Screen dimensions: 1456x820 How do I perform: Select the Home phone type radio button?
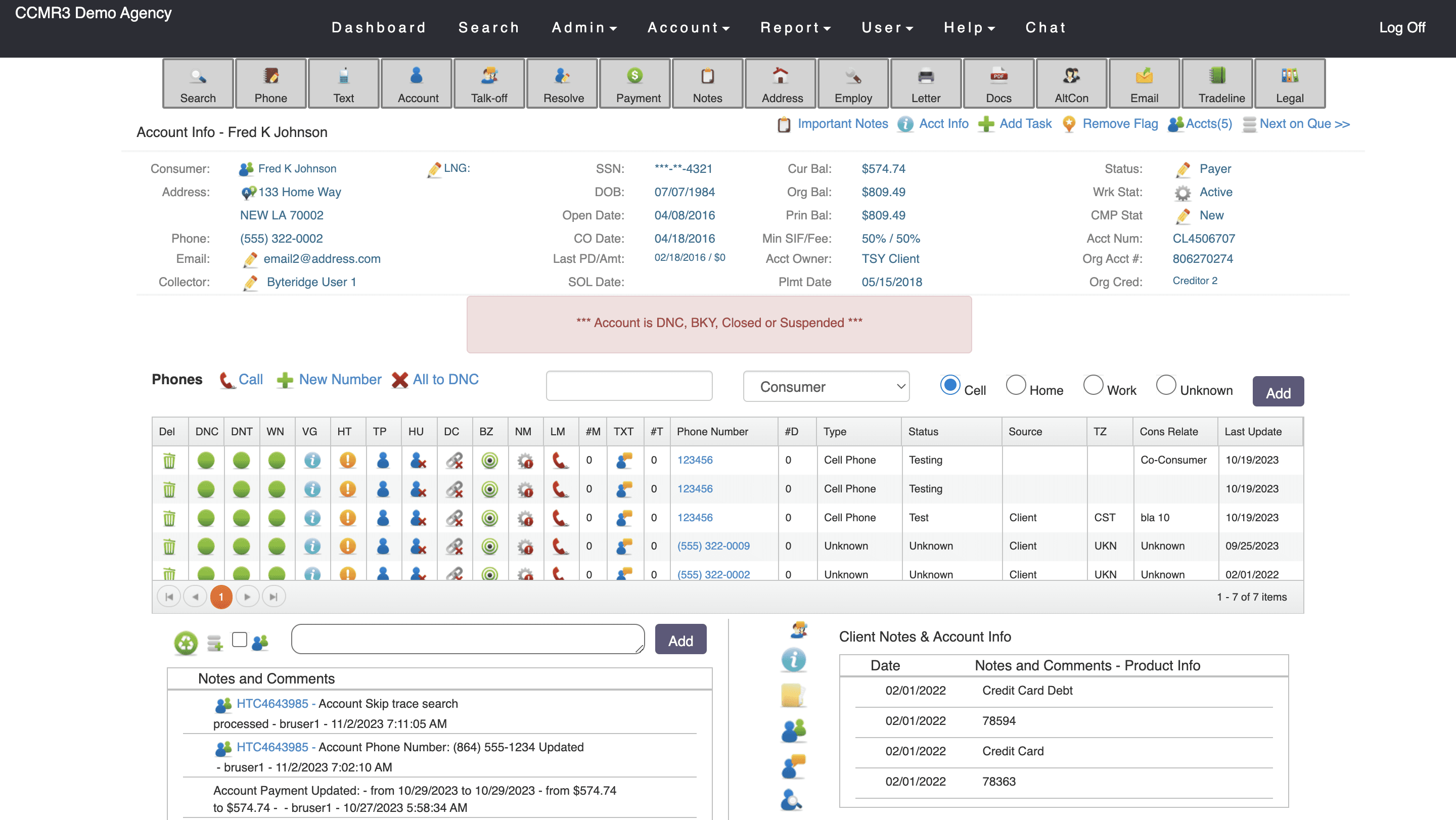(1016, 385)
